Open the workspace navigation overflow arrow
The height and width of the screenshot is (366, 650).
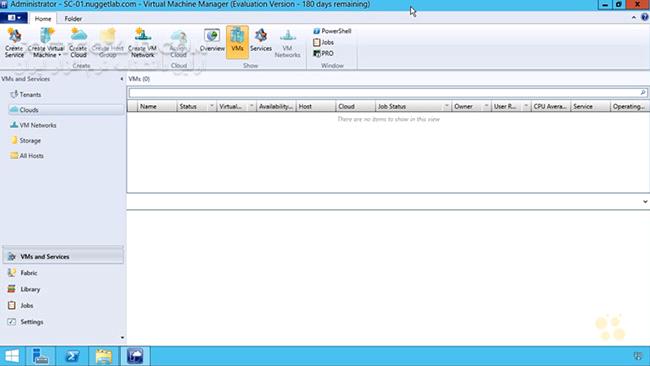[x=122, y=338]
